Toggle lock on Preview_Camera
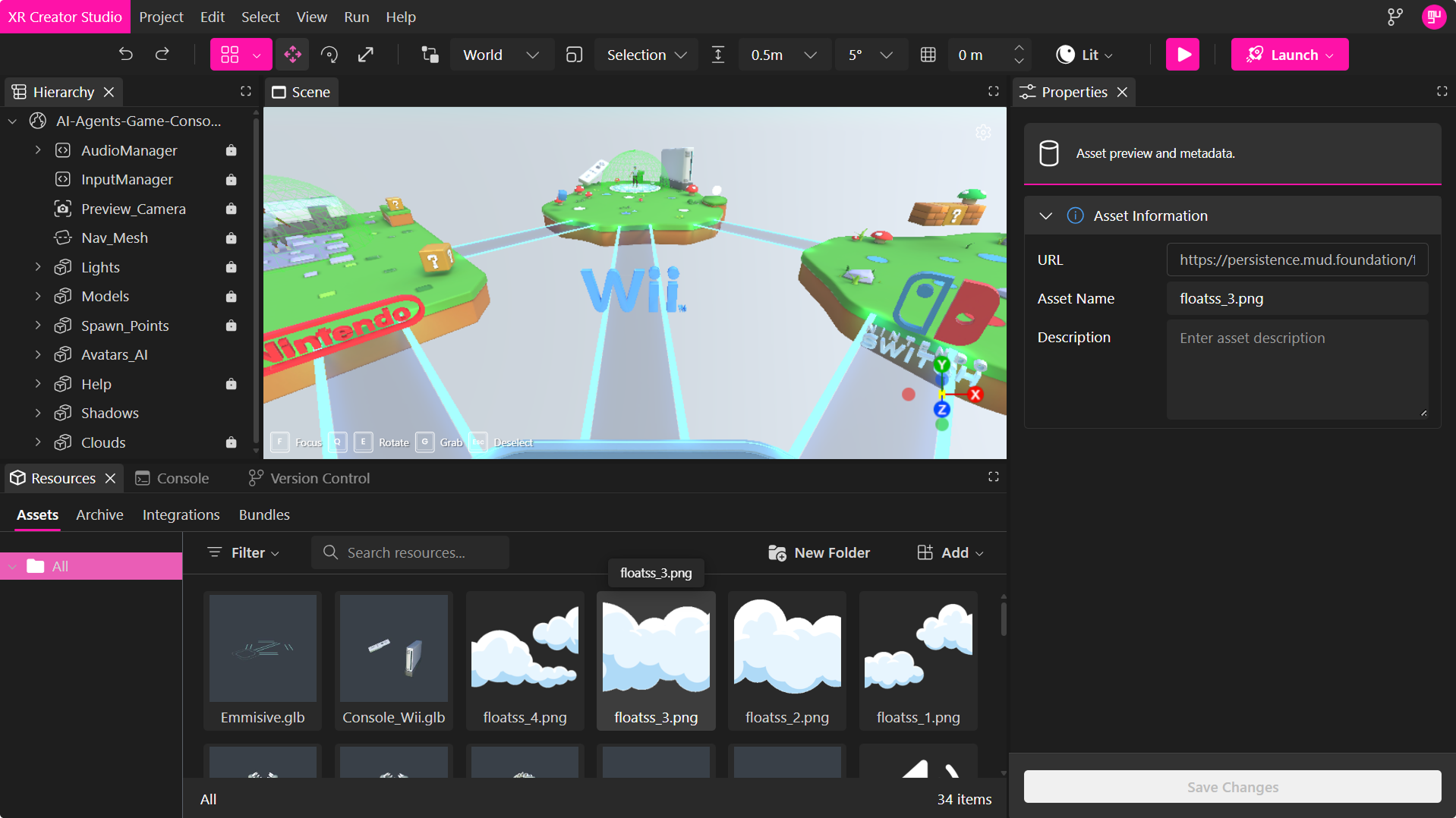This screenshot has width=1456, height=818. pos(232,209)
